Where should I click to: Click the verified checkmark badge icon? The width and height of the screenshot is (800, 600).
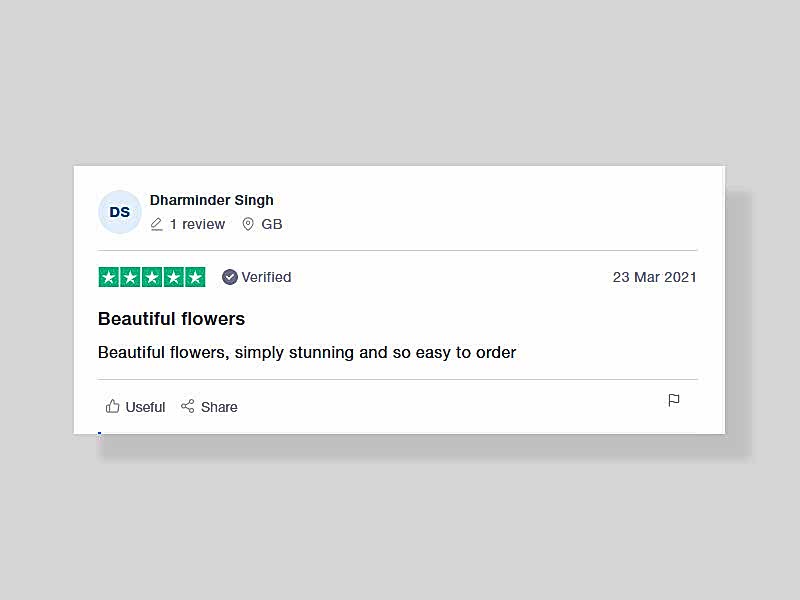[230, 277]
